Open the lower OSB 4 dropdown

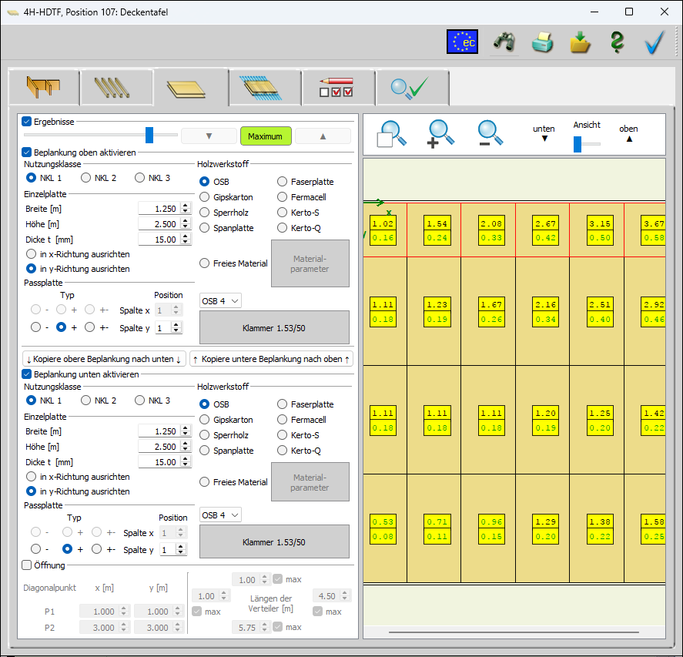(220, 515)
